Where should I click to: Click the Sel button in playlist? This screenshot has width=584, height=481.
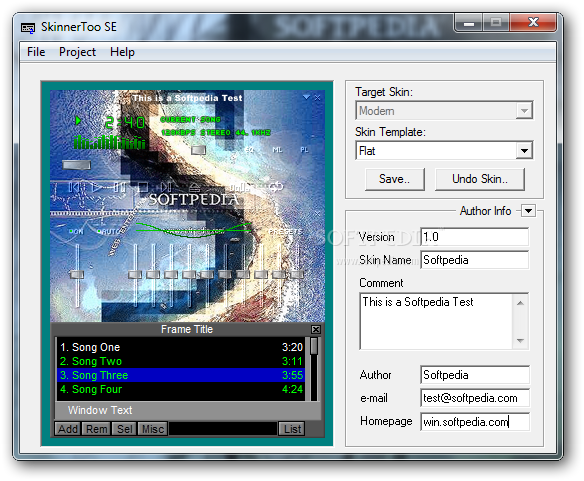(x=124, y=429)
